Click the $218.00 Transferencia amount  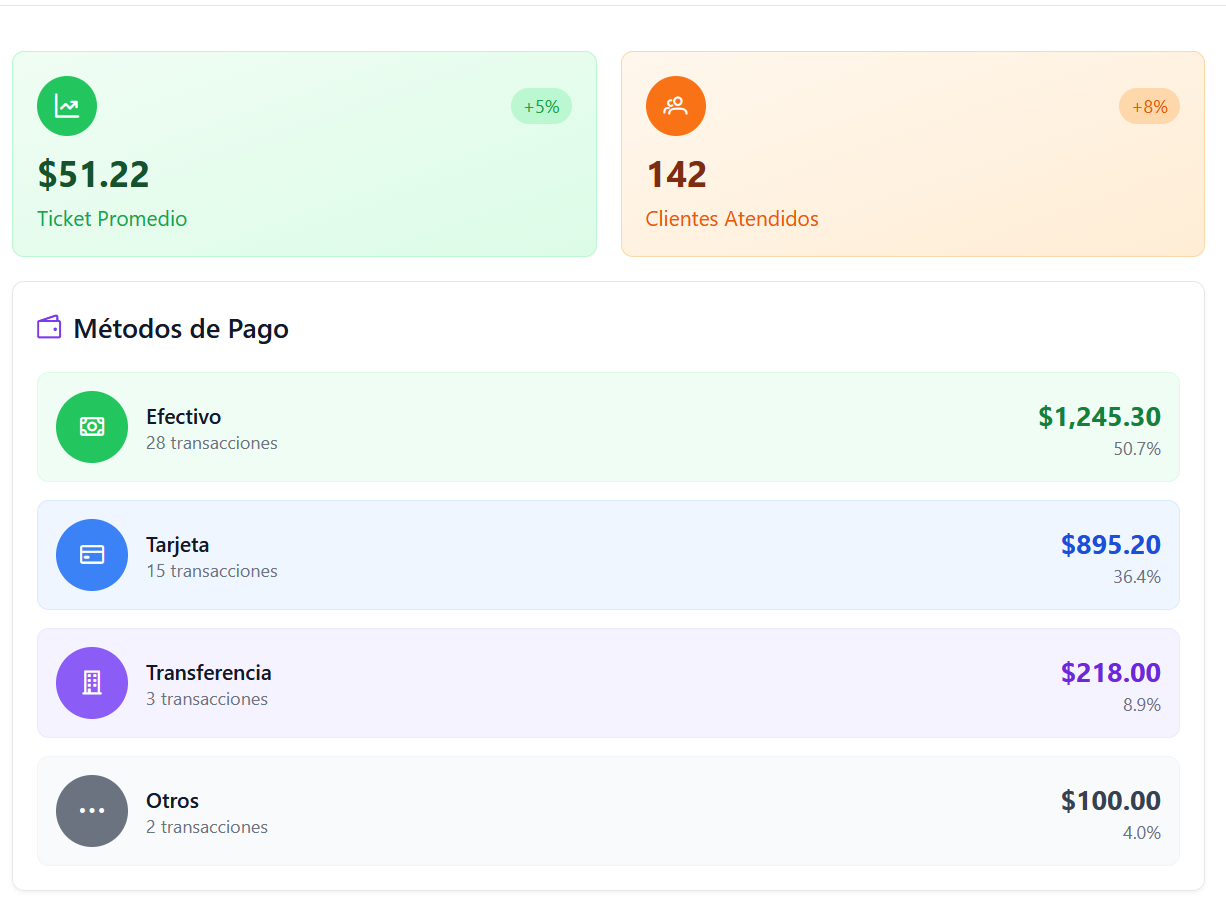(1110, 673)
